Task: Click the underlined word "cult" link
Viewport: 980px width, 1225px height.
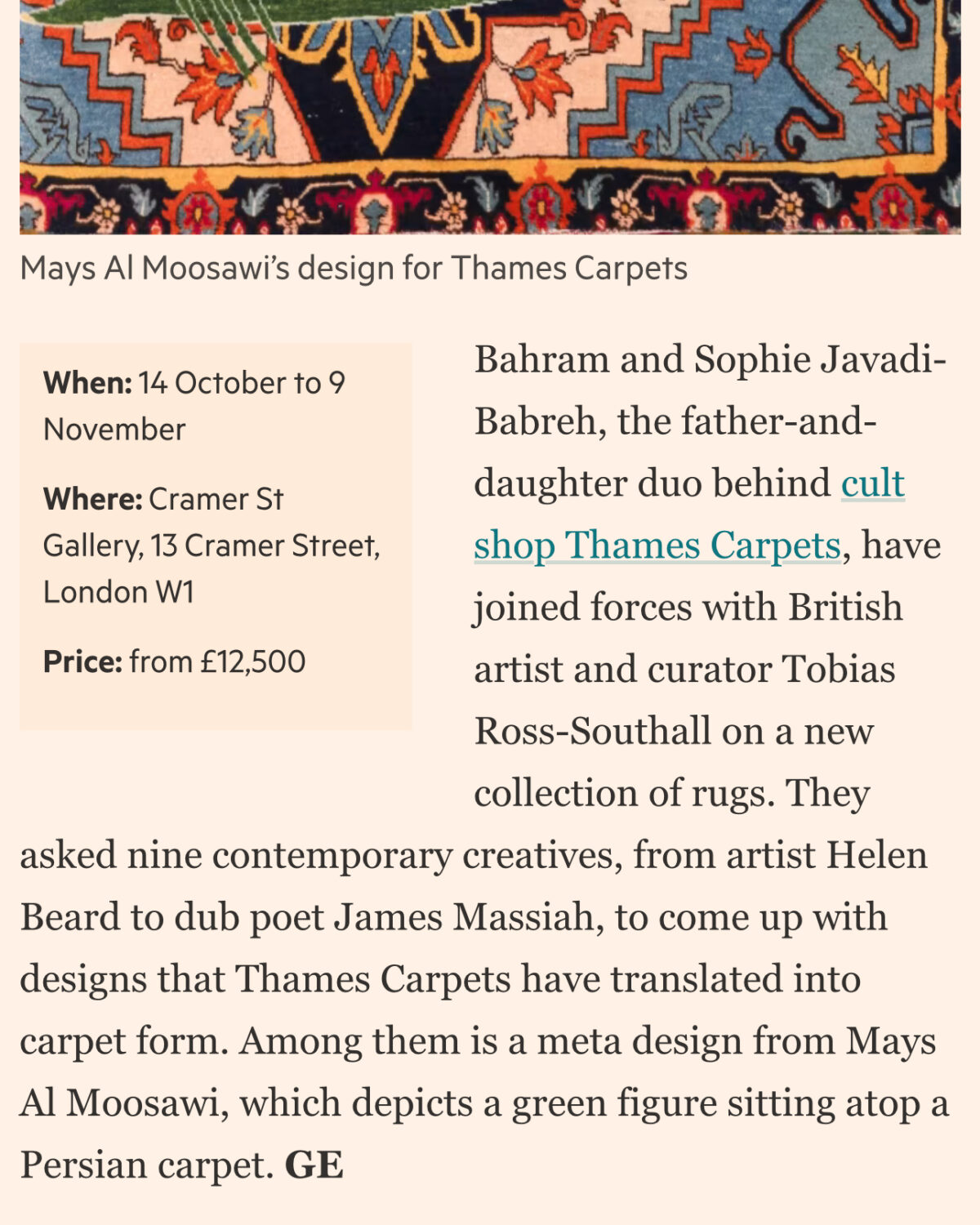Action: point(872,483)
